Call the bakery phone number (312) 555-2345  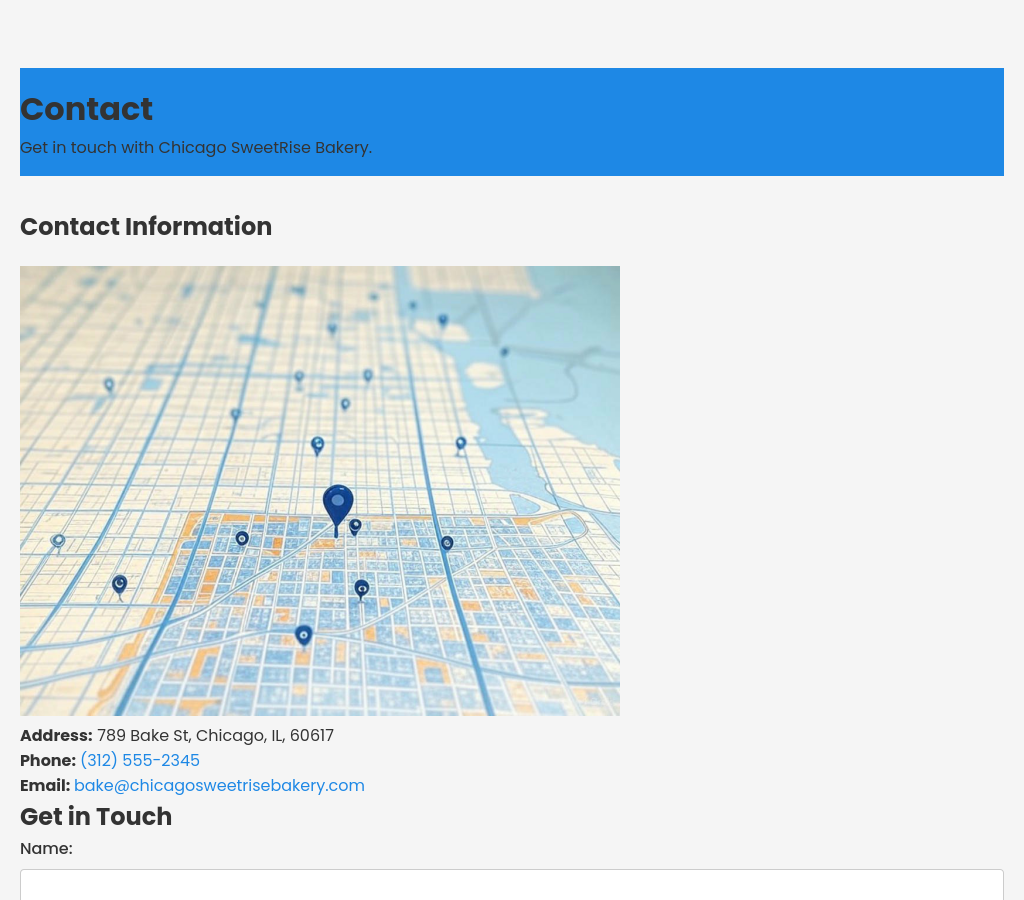pos(140,761)
